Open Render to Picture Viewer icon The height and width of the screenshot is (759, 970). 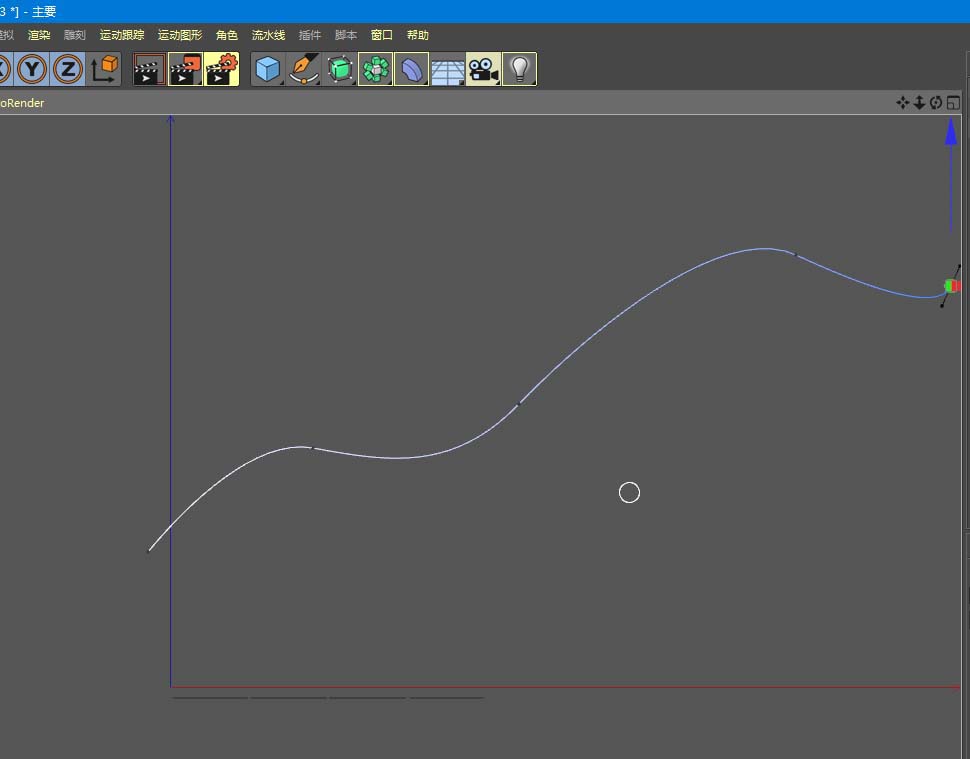[x=185, y=69]
